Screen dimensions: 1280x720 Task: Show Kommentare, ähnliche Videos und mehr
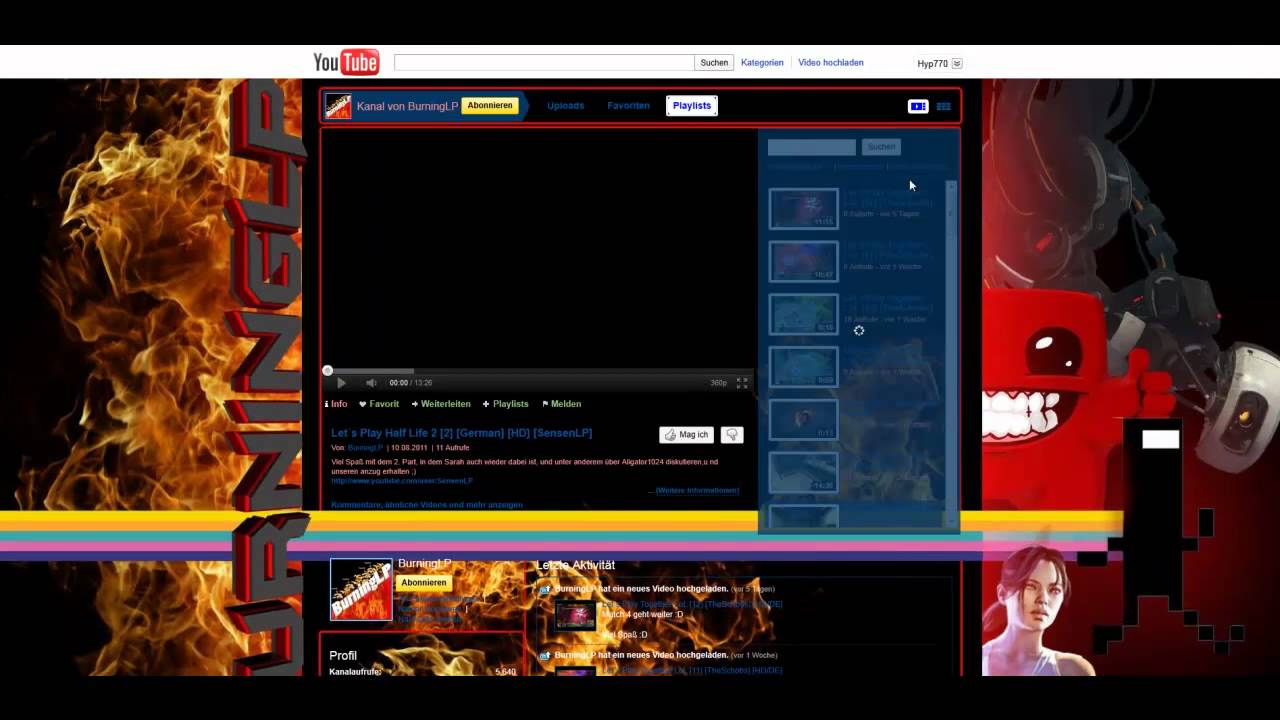pyautogui.click(x=427, y=505)
